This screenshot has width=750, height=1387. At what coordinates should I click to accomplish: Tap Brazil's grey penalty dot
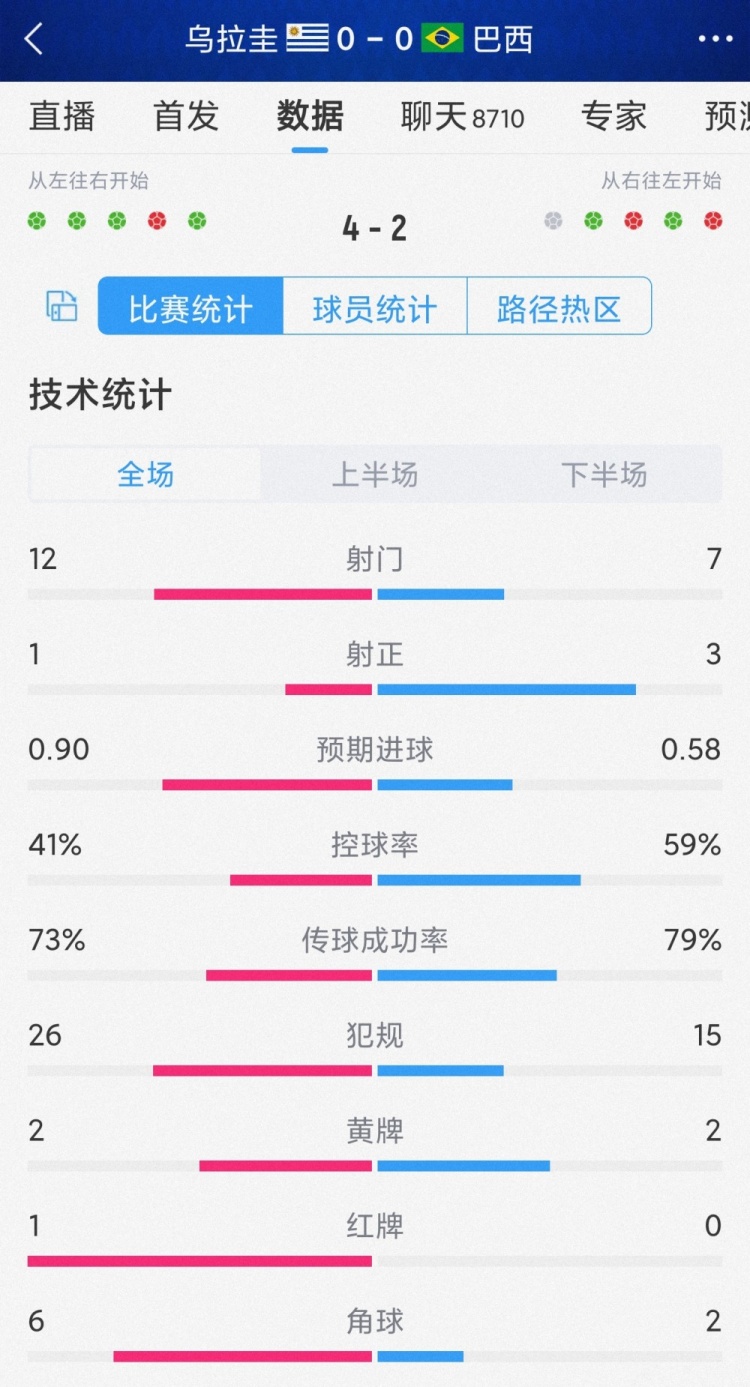coord(553,221)
